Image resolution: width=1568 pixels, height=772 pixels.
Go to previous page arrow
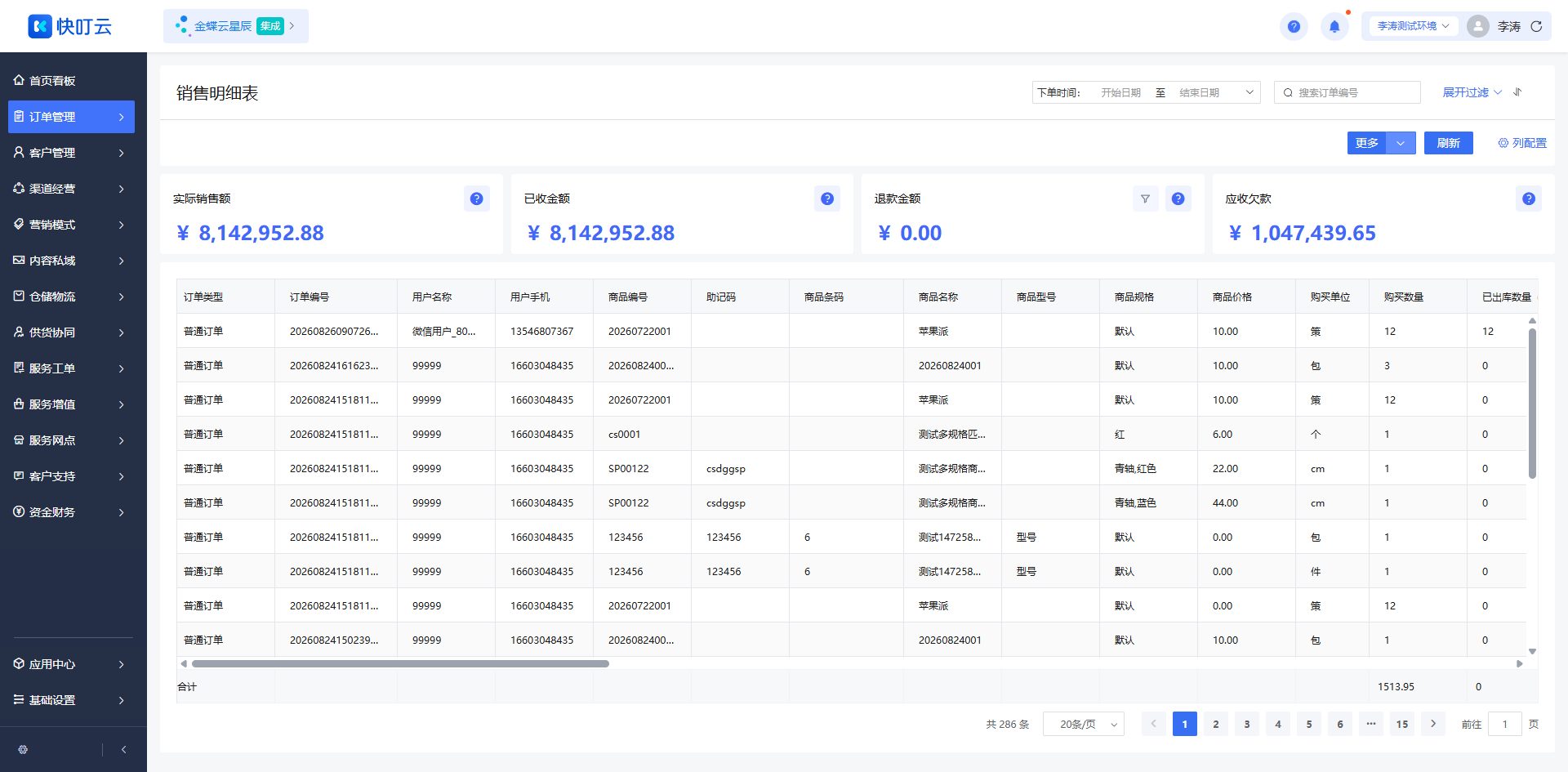1154,724
